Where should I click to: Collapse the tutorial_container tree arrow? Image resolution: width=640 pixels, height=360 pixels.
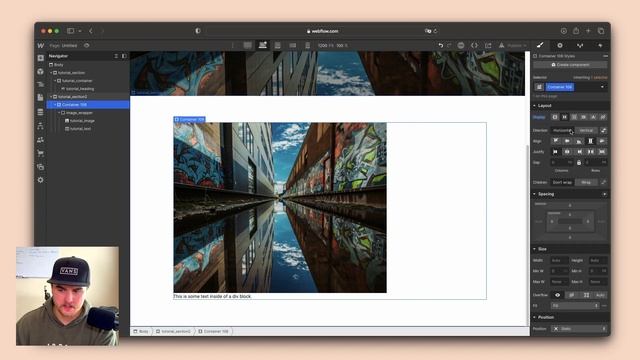55,81
